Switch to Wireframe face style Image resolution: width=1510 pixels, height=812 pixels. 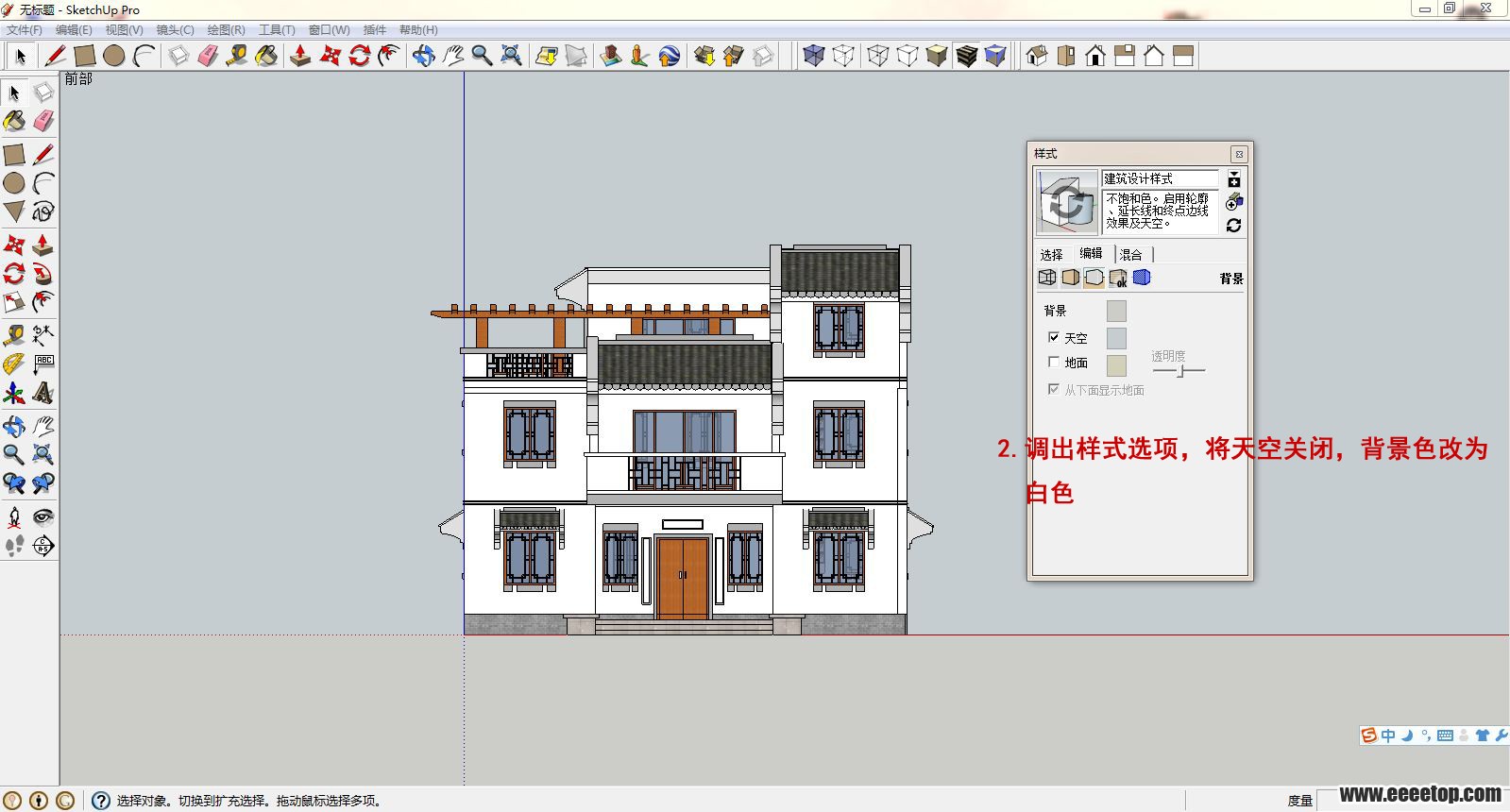[878, 56]
